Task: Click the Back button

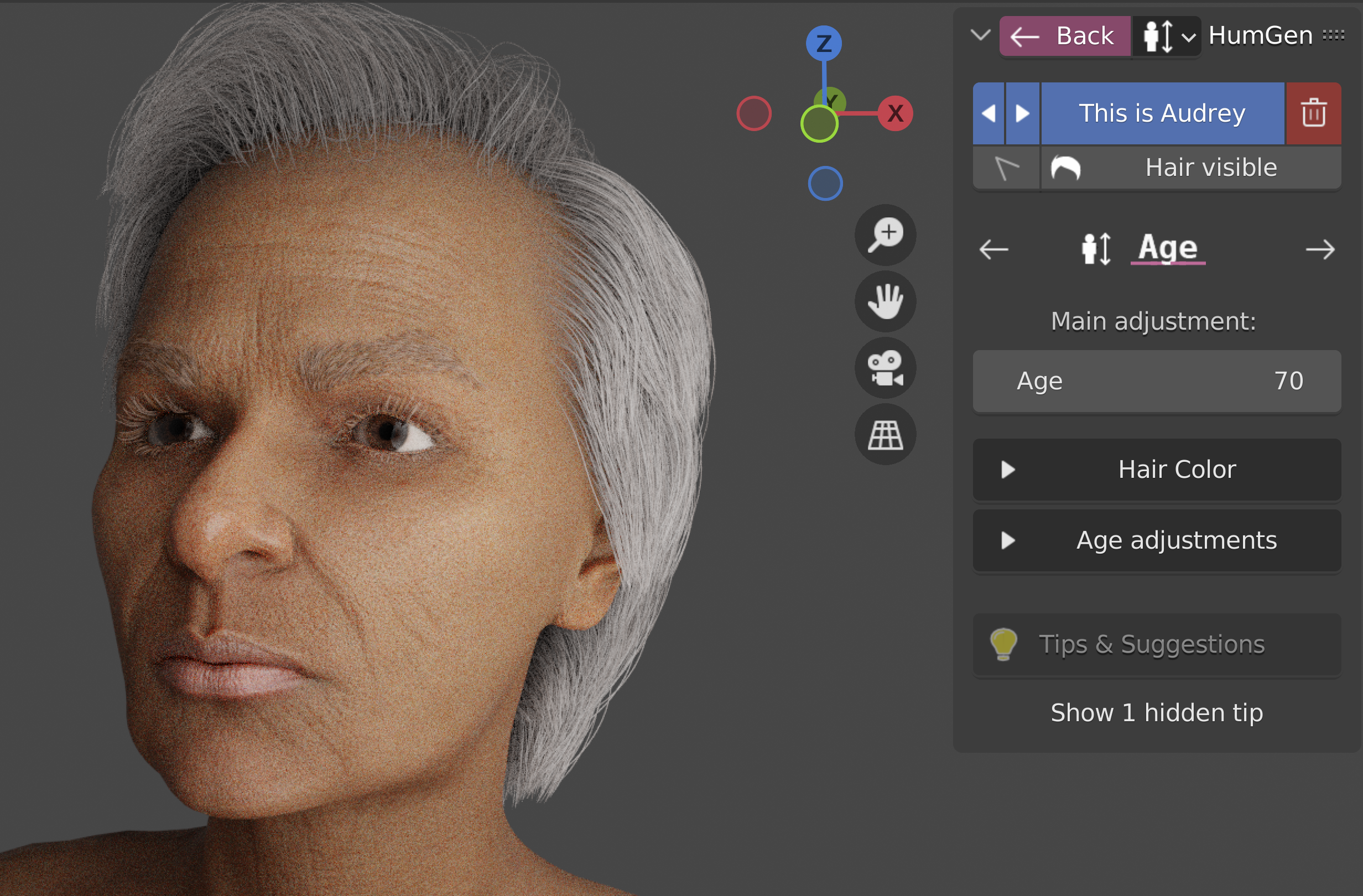Action: (1065, 36)
